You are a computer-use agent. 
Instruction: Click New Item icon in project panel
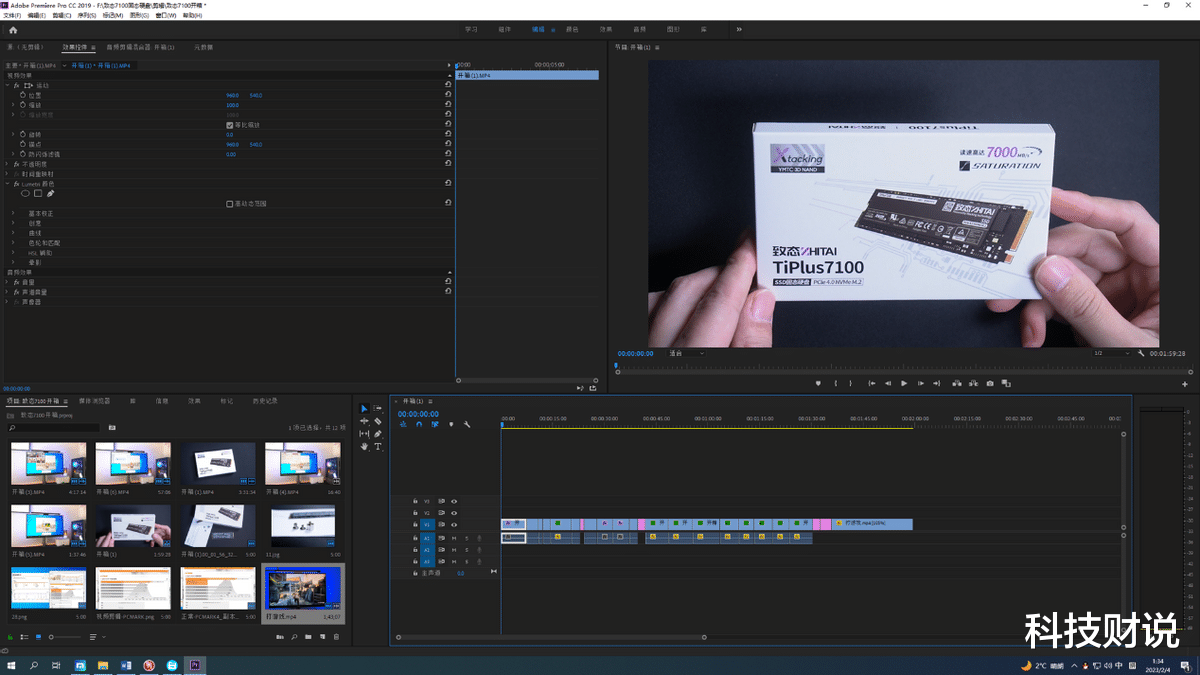(322, 637)
